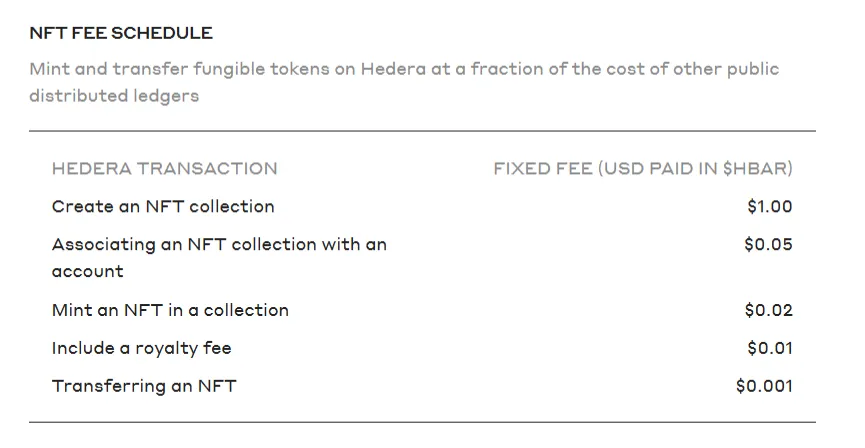Viewport: 865px width, 448px height.
Task: Select the FIXED FEE column header
Action: point(642,168)
